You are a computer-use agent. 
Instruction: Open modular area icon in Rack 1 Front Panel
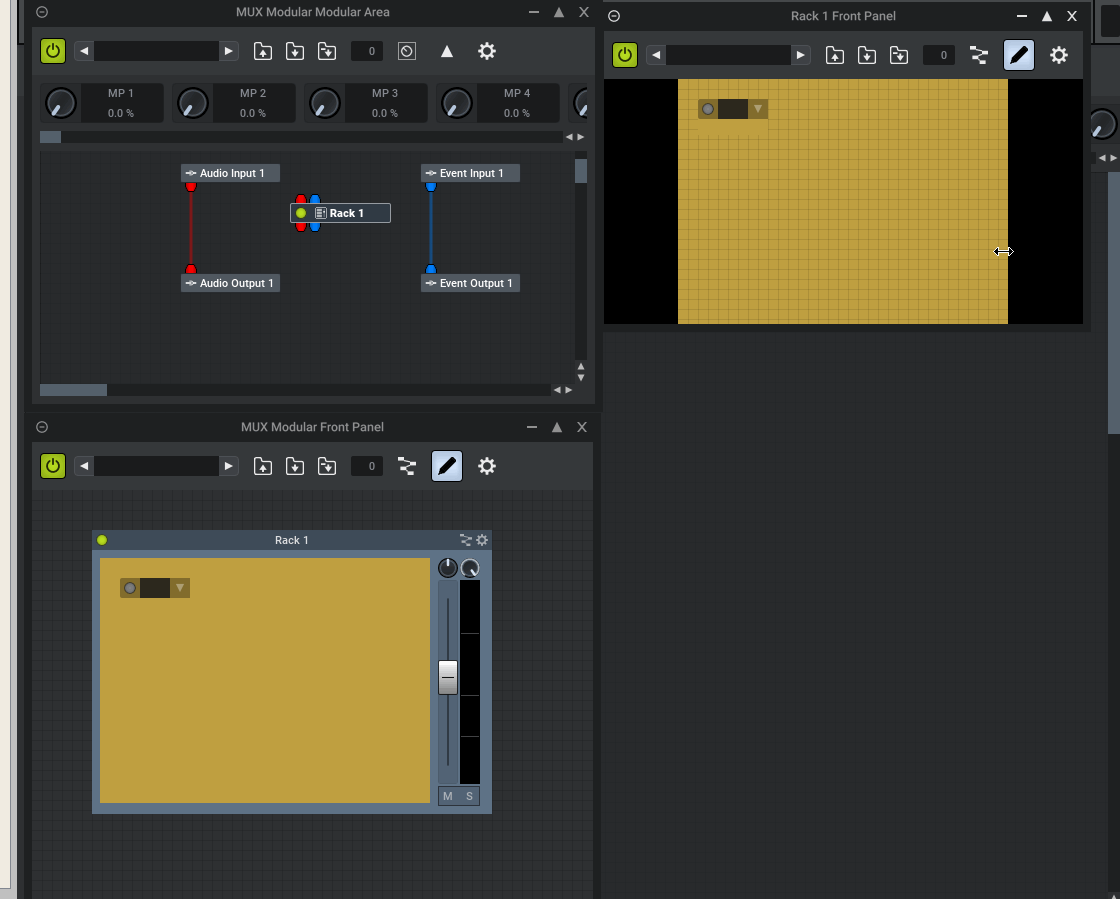pyautogui.click(x=979, y=55)
